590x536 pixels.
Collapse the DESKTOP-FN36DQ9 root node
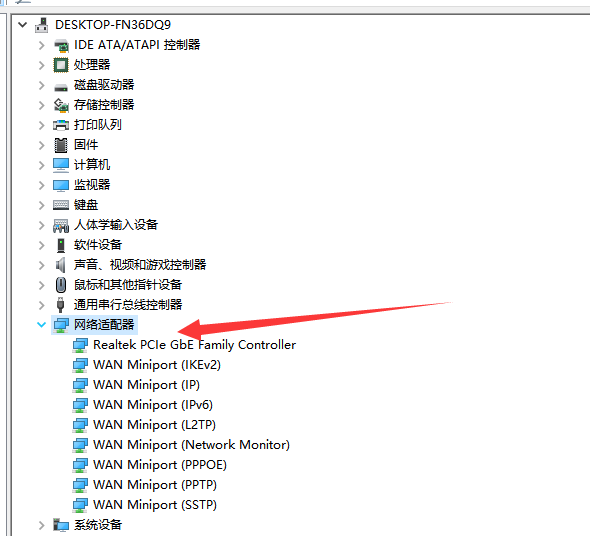click(x=23, y=25)
